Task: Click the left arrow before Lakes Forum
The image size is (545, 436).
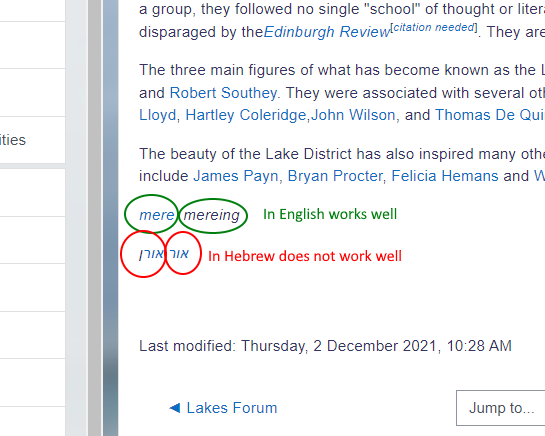Action: [175, 408]
